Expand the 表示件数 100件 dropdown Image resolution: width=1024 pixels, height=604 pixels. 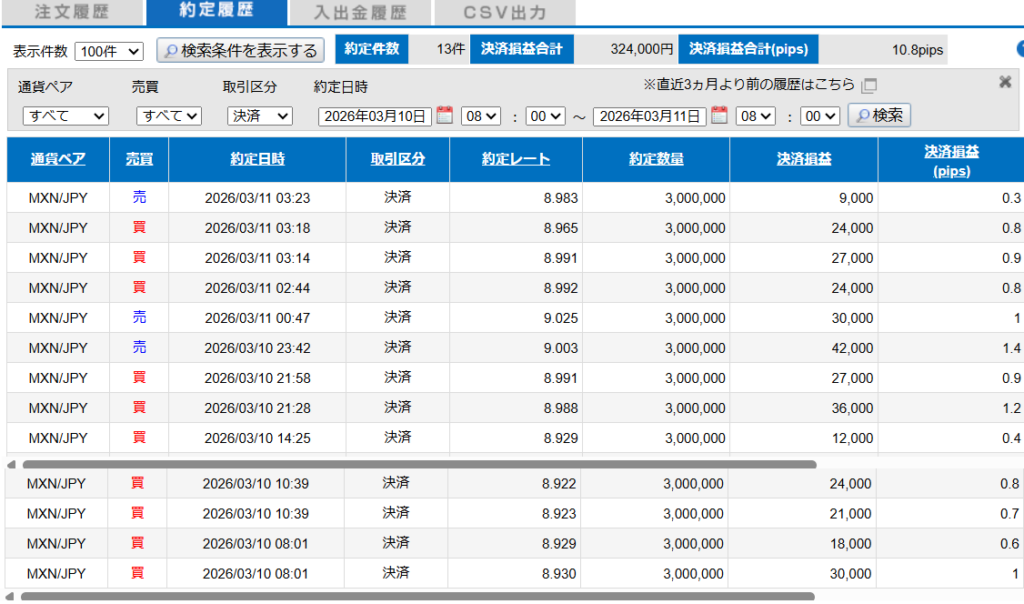(109, 51)
